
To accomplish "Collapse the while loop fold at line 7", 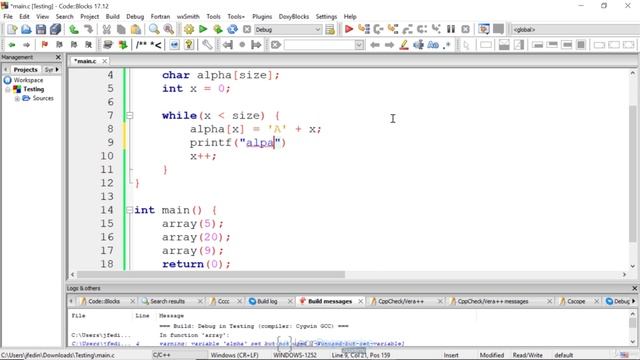I will pos(130,116).
